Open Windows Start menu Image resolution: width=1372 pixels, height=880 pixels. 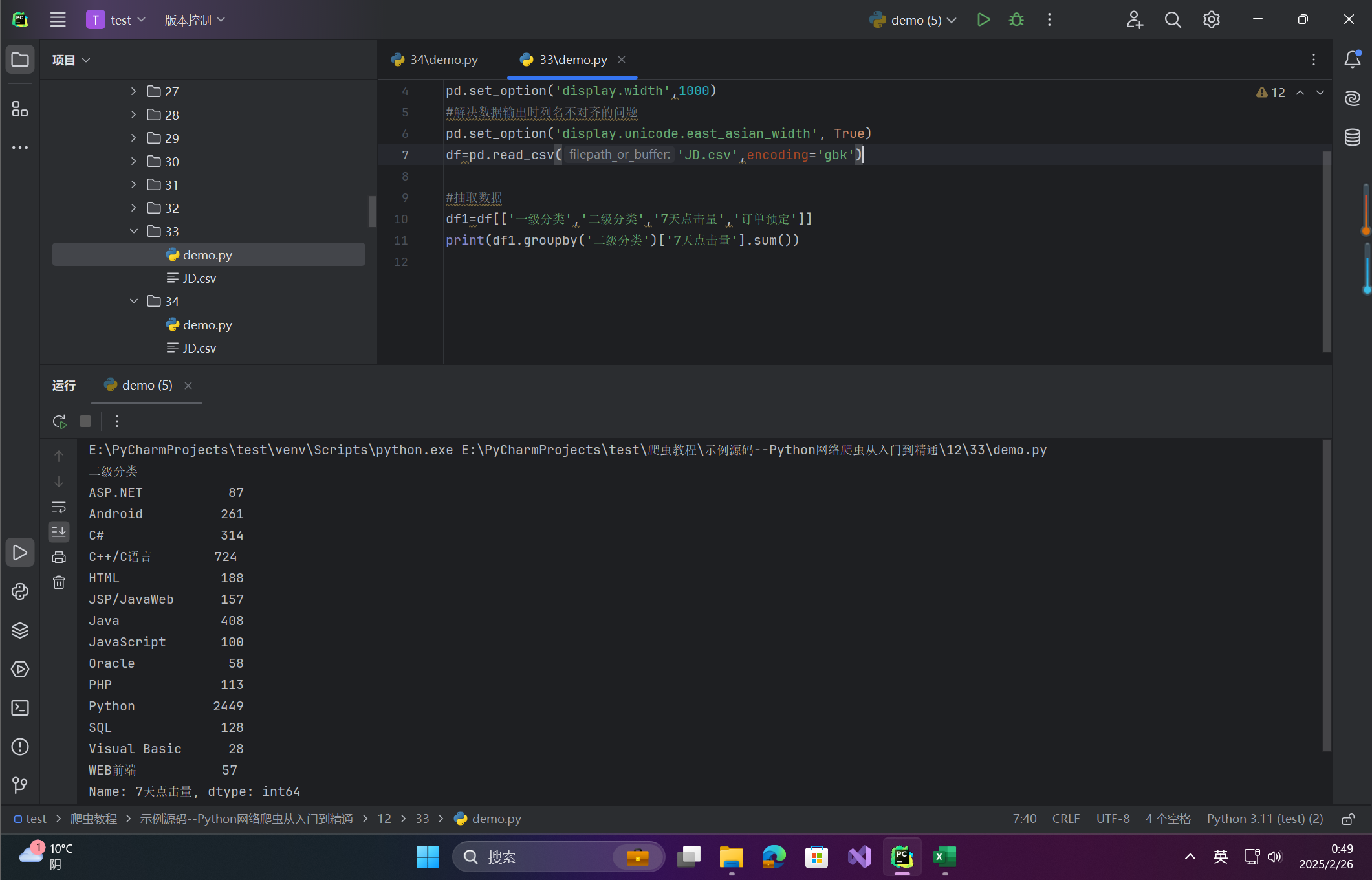428,857
